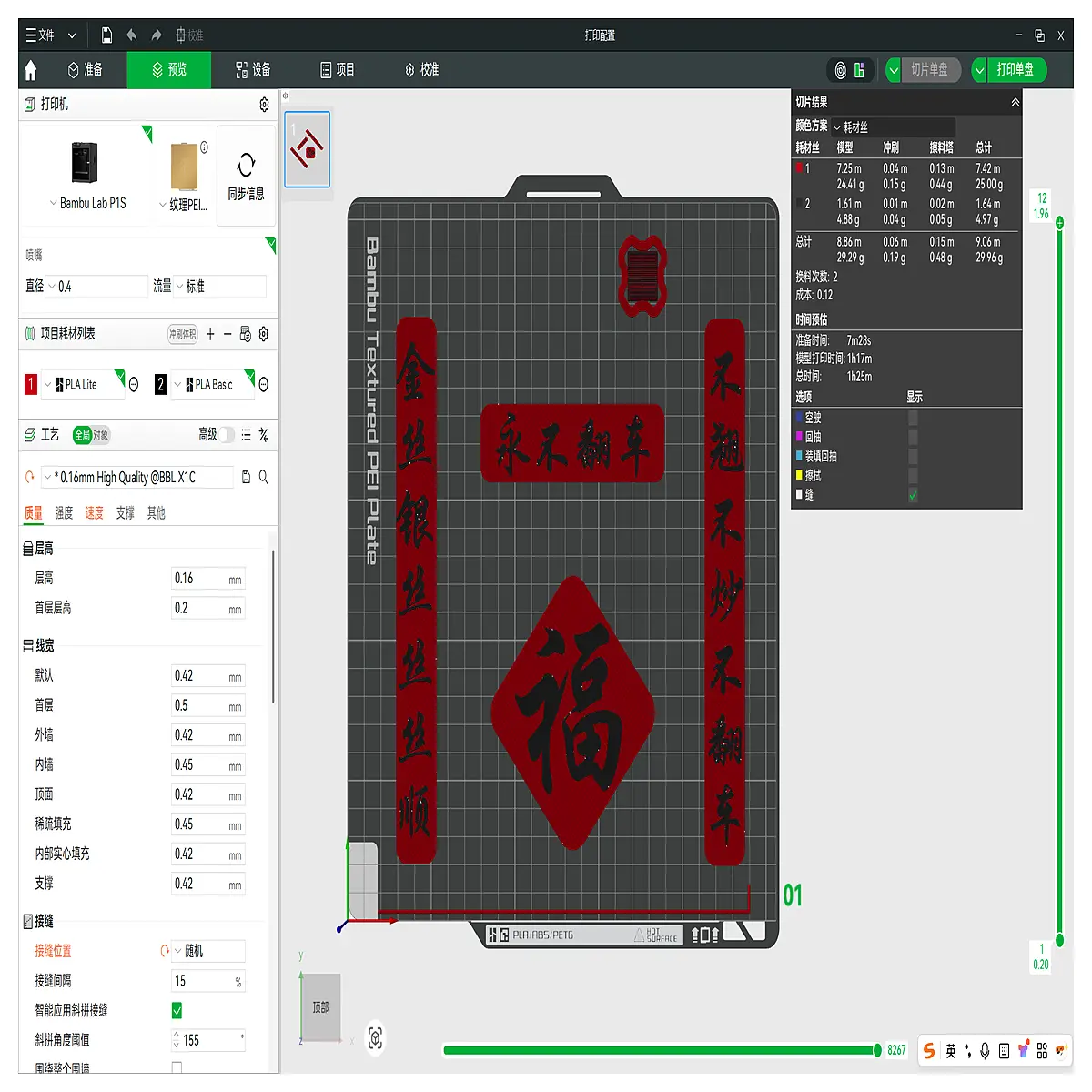Open printer settings gear beside 打印机
The height and width of the screenshot is (1092, 1092).
point(264,105)
